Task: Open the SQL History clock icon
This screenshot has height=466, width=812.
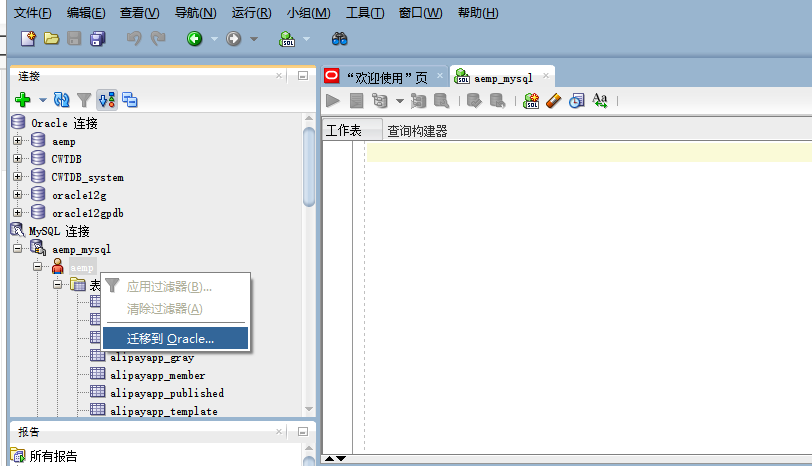Action: (576, 100)
